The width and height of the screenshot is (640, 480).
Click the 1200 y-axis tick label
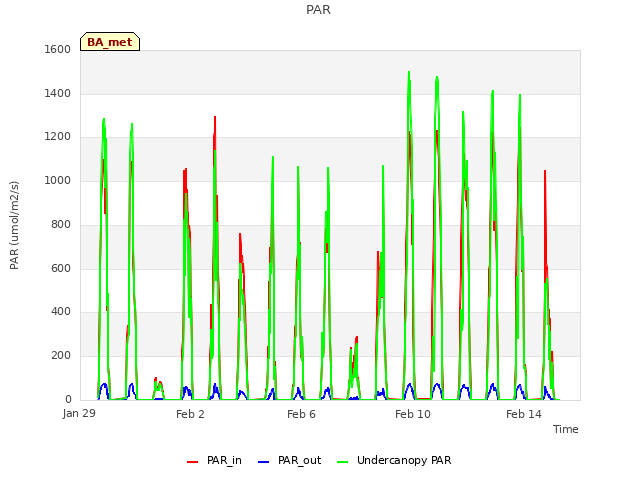pyautogui.click(x=58, y=137)
